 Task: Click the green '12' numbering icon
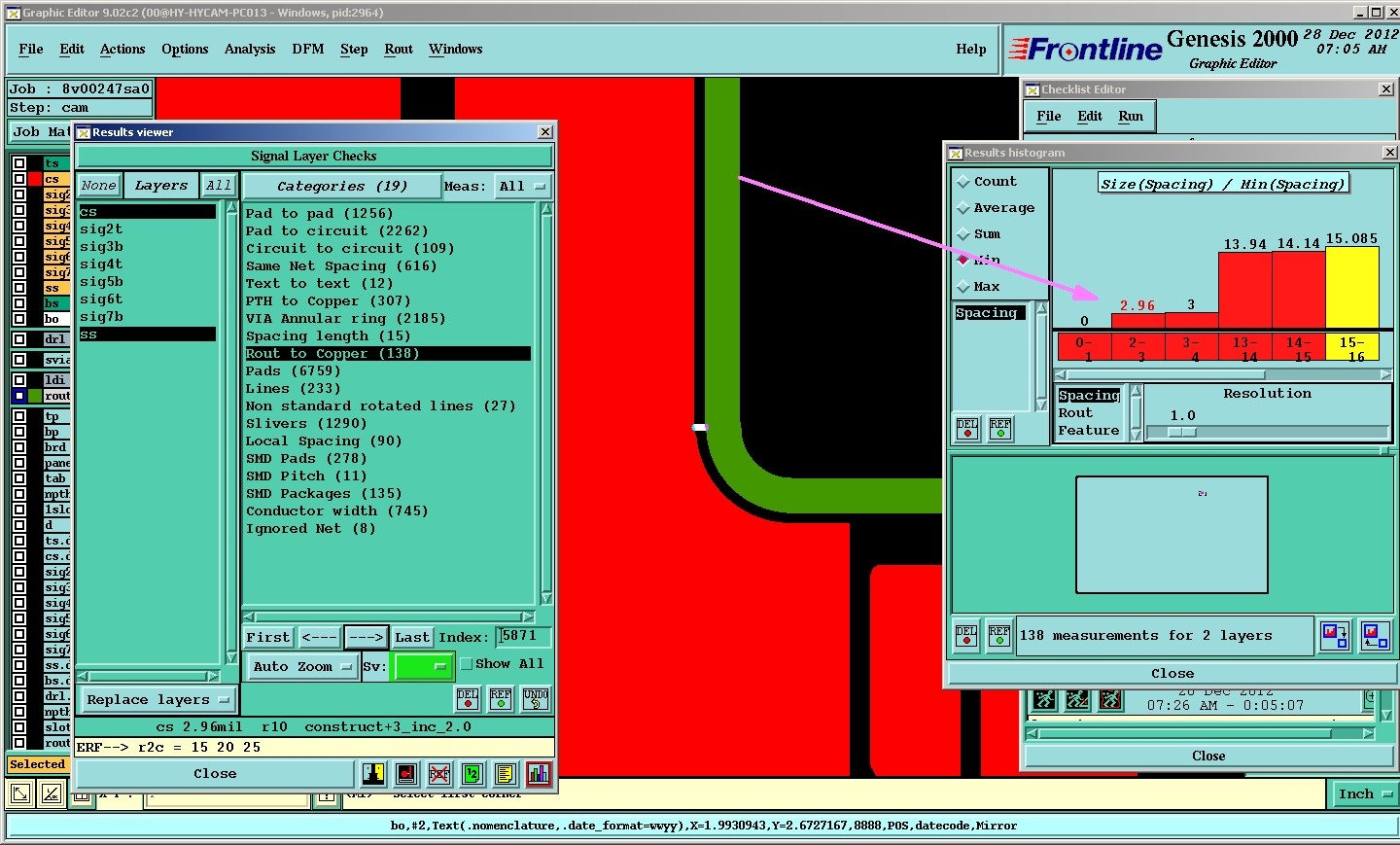(472, 774)
